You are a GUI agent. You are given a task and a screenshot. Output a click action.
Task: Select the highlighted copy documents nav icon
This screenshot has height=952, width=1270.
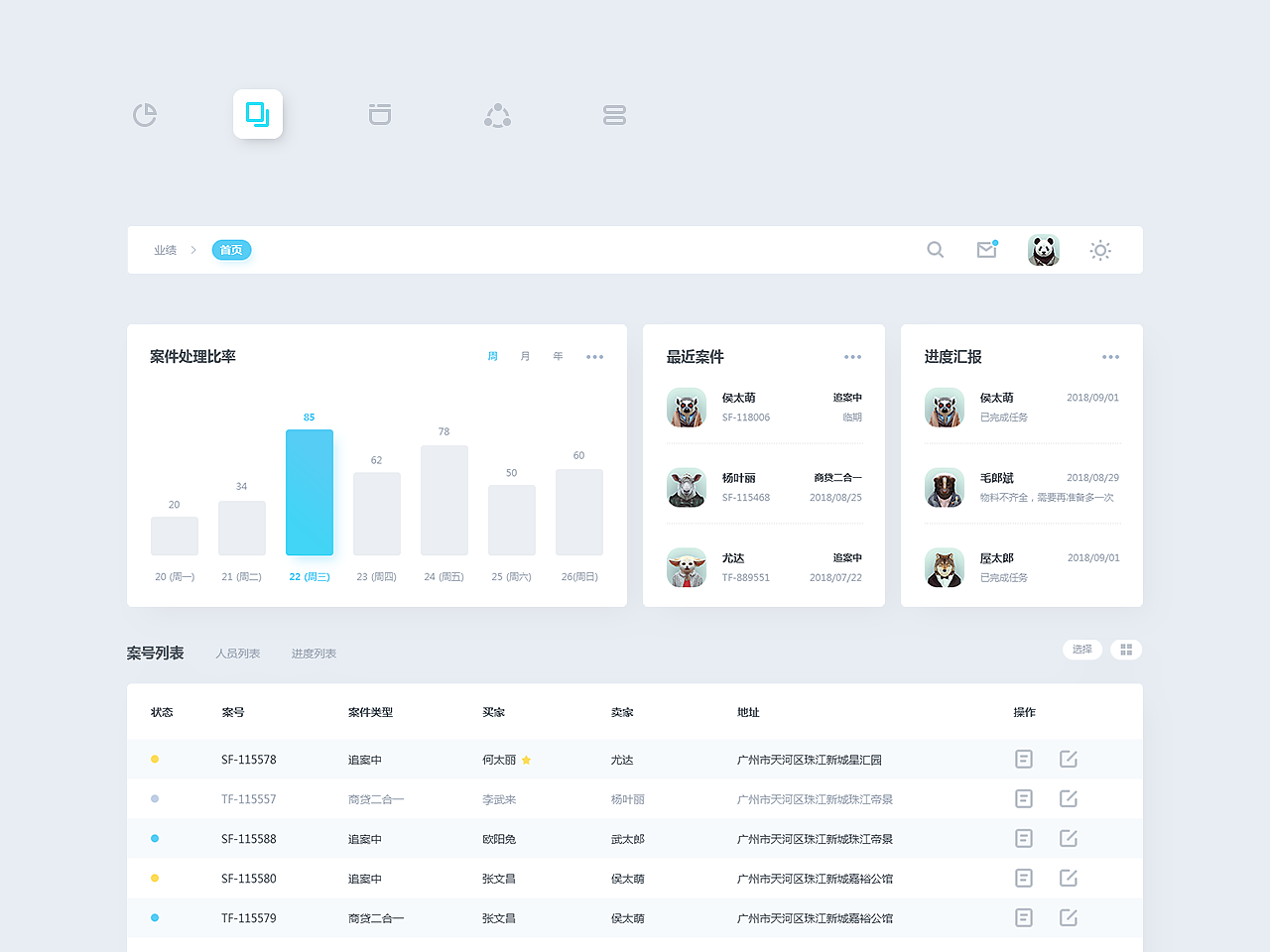tap(258, 114)
